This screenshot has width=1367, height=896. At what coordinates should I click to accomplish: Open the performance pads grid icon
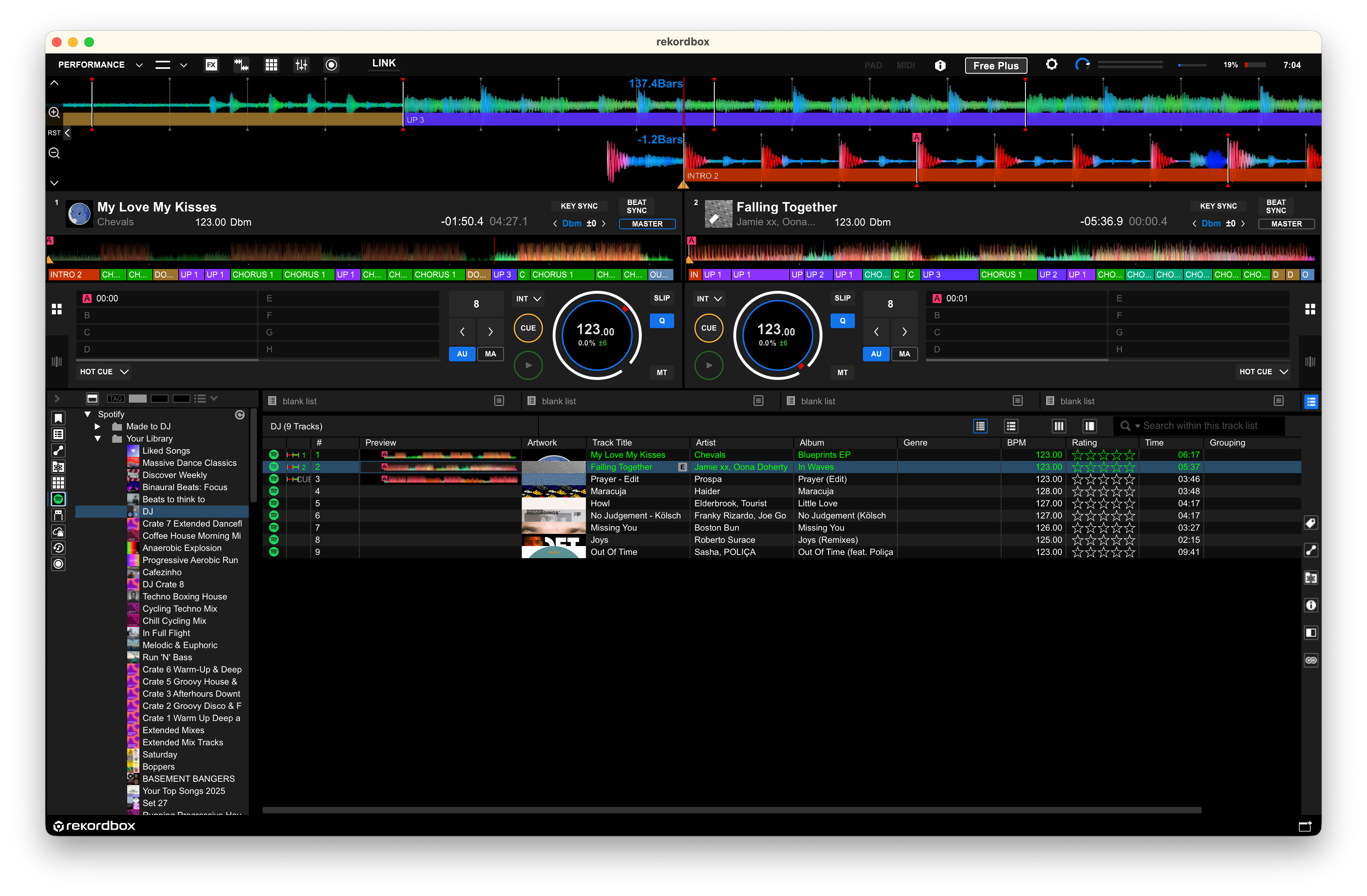tap(271, 64)
